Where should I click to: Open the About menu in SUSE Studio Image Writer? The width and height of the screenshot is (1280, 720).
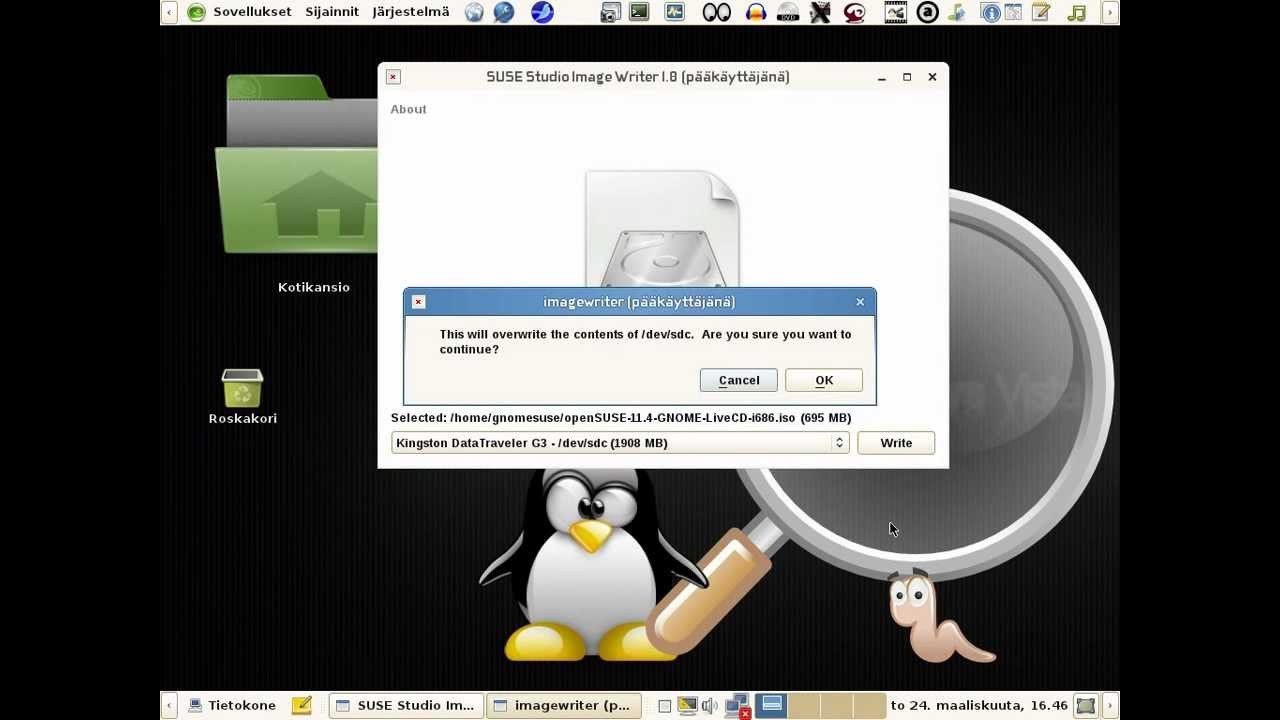pos(408,109)
